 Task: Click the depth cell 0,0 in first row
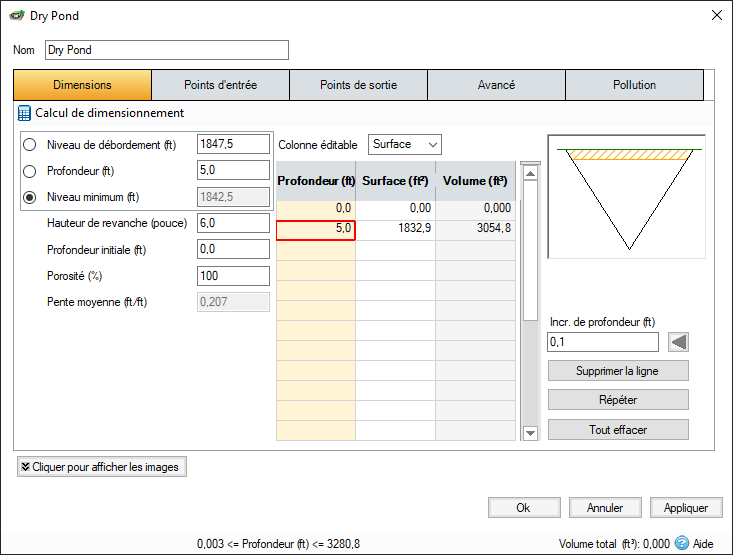pos(316,210)
